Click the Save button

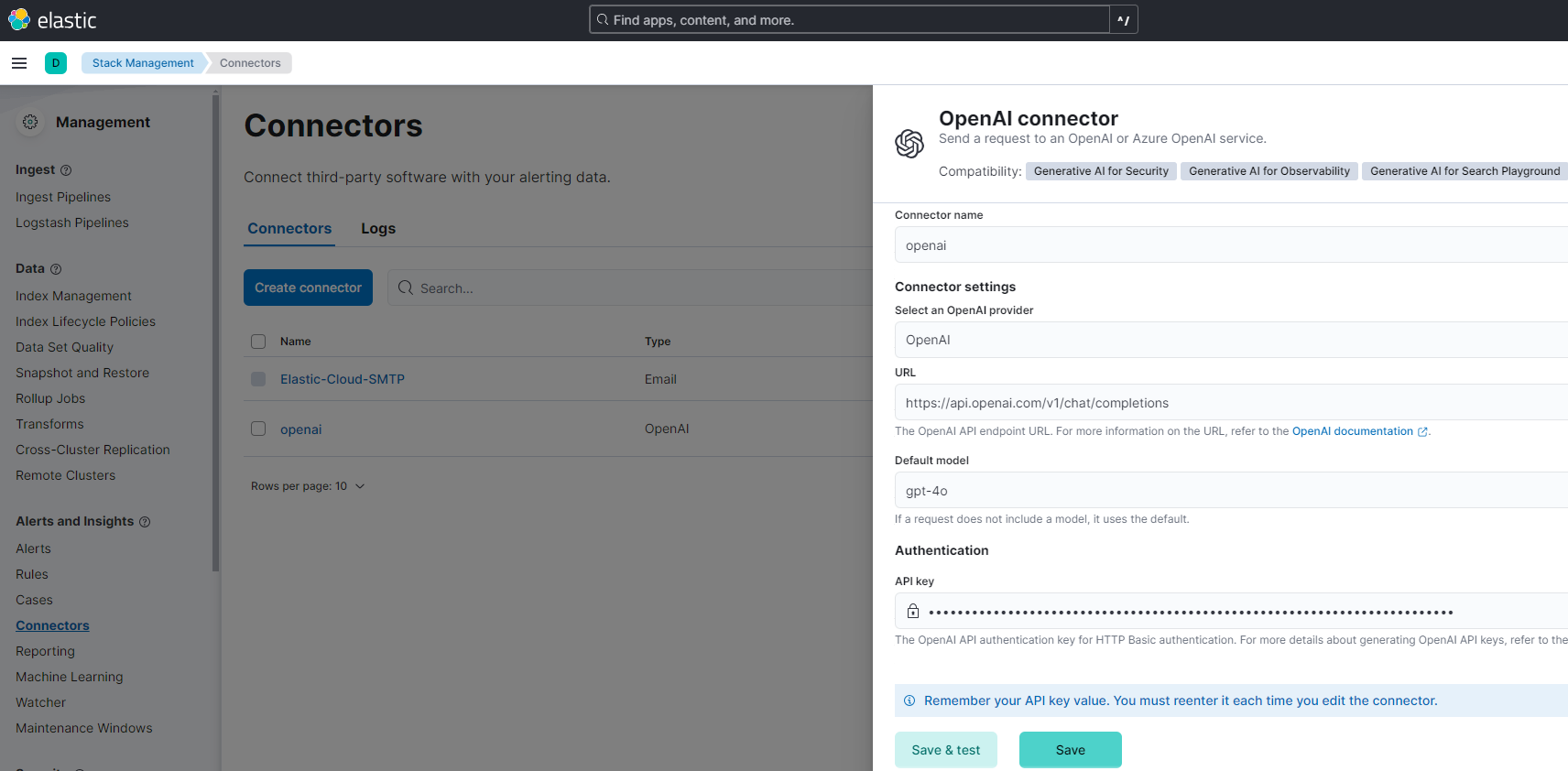pos(1070,750)
